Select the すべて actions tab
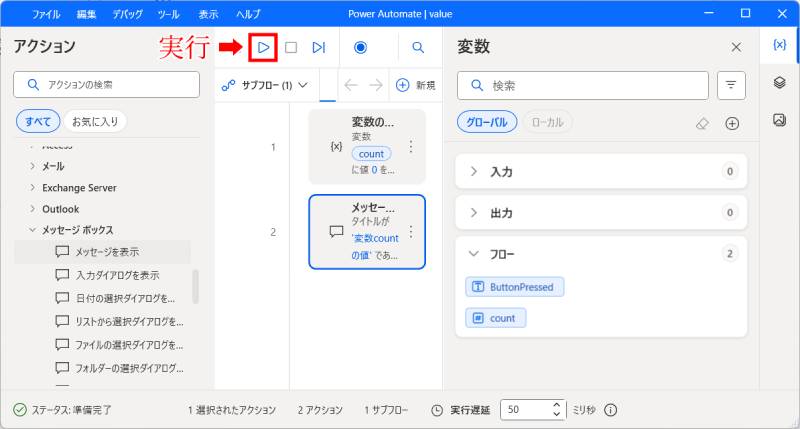 [x=38, y=121]
